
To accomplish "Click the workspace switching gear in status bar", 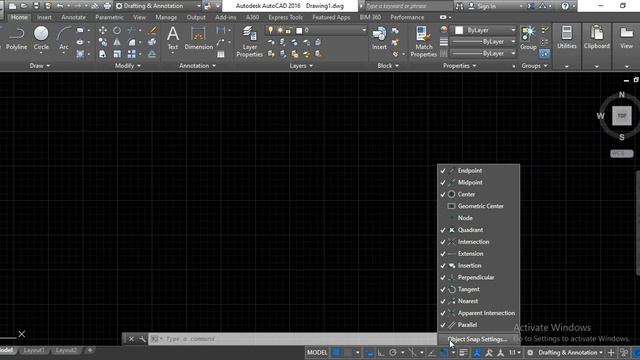I will click(x=530, y=352).
